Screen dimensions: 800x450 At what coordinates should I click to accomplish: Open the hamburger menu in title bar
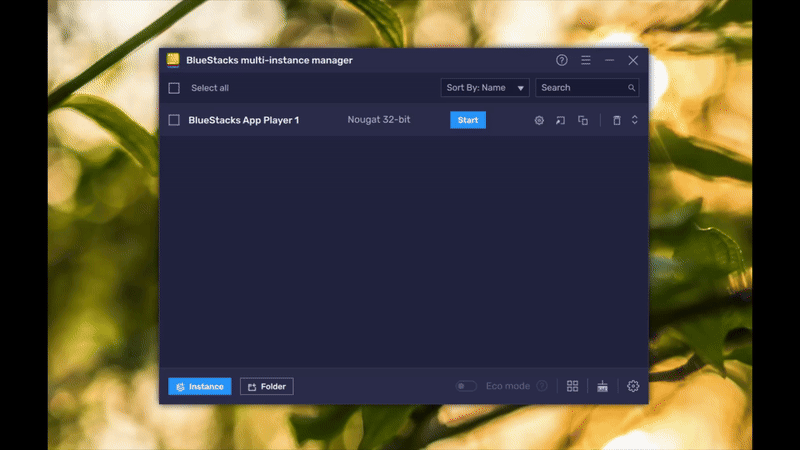point(586,60)
